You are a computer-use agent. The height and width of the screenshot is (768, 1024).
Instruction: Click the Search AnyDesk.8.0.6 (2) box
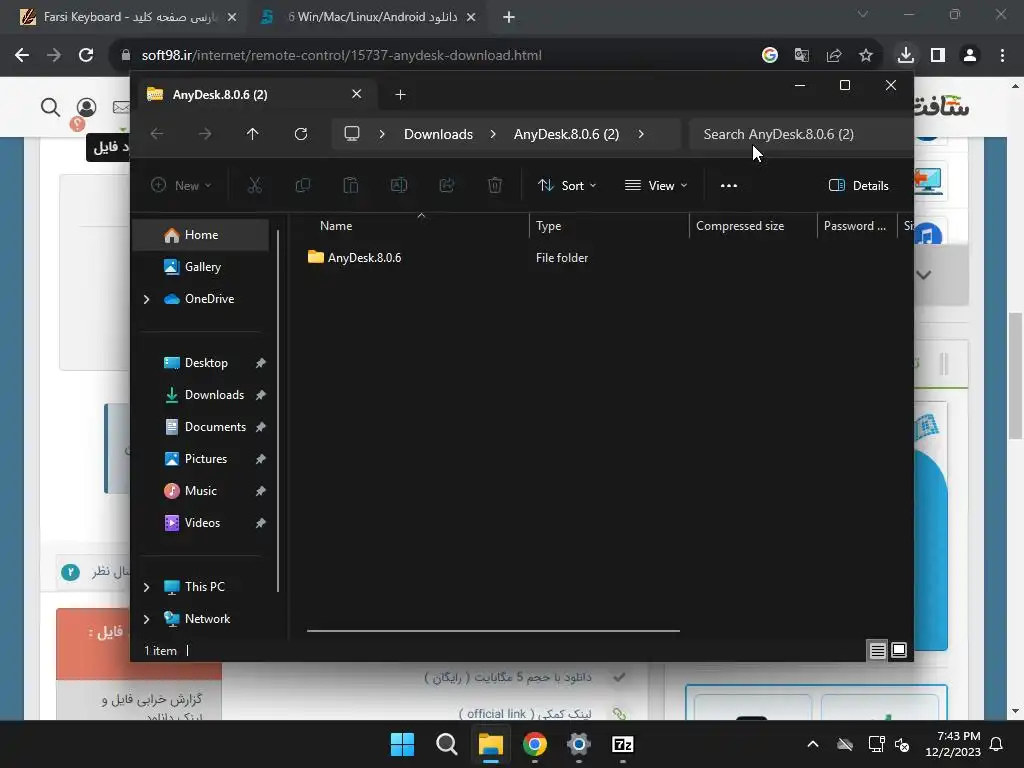click(802, 134)
